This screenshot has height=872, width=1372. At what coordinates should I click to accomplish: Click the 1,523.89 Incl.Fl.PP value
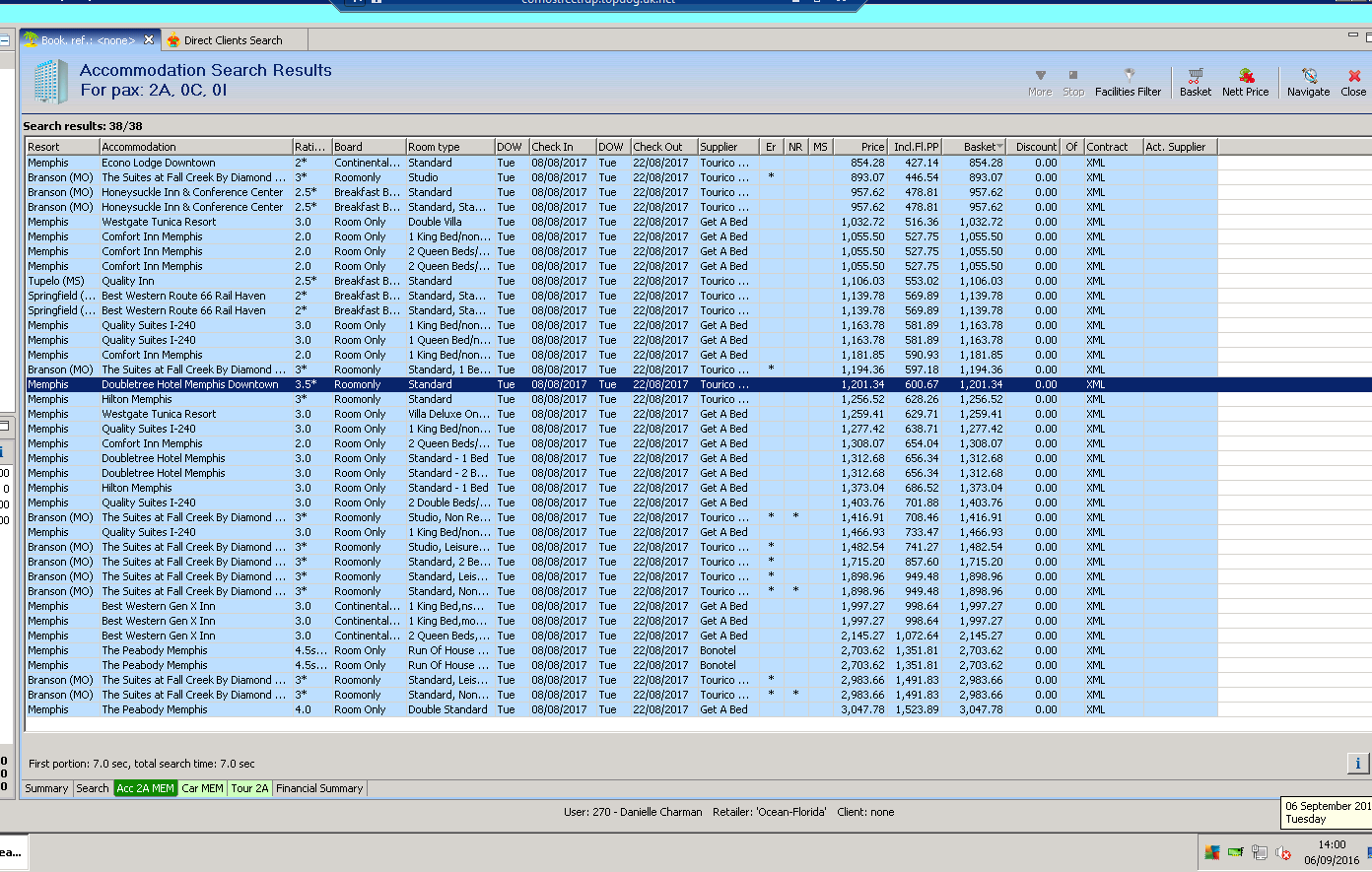[917, 709]
